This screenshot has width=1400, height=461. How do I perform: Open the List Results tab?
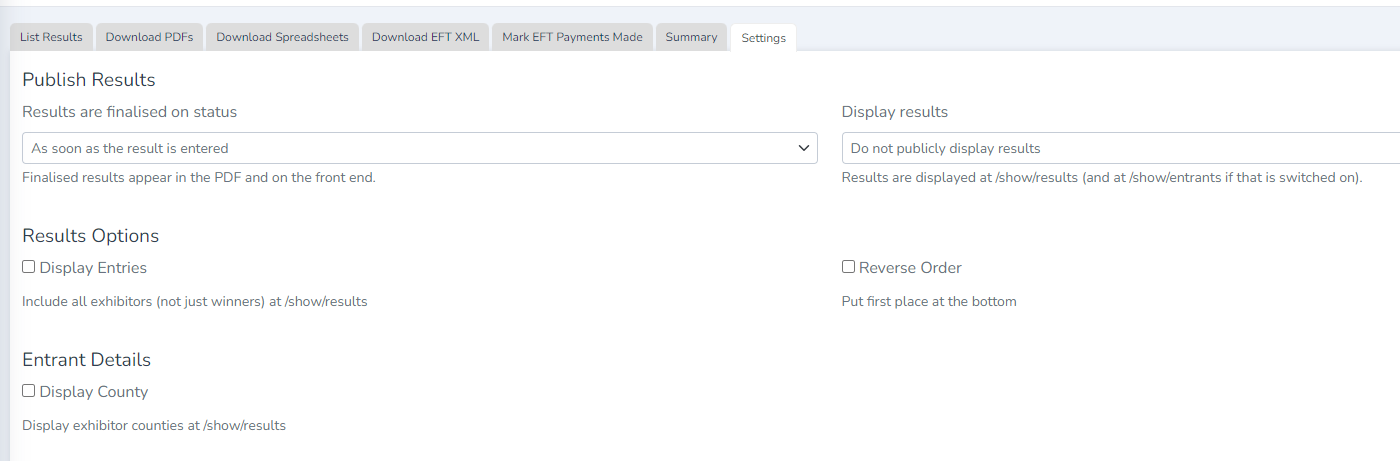pyautogui.click(x=51, y=37)
